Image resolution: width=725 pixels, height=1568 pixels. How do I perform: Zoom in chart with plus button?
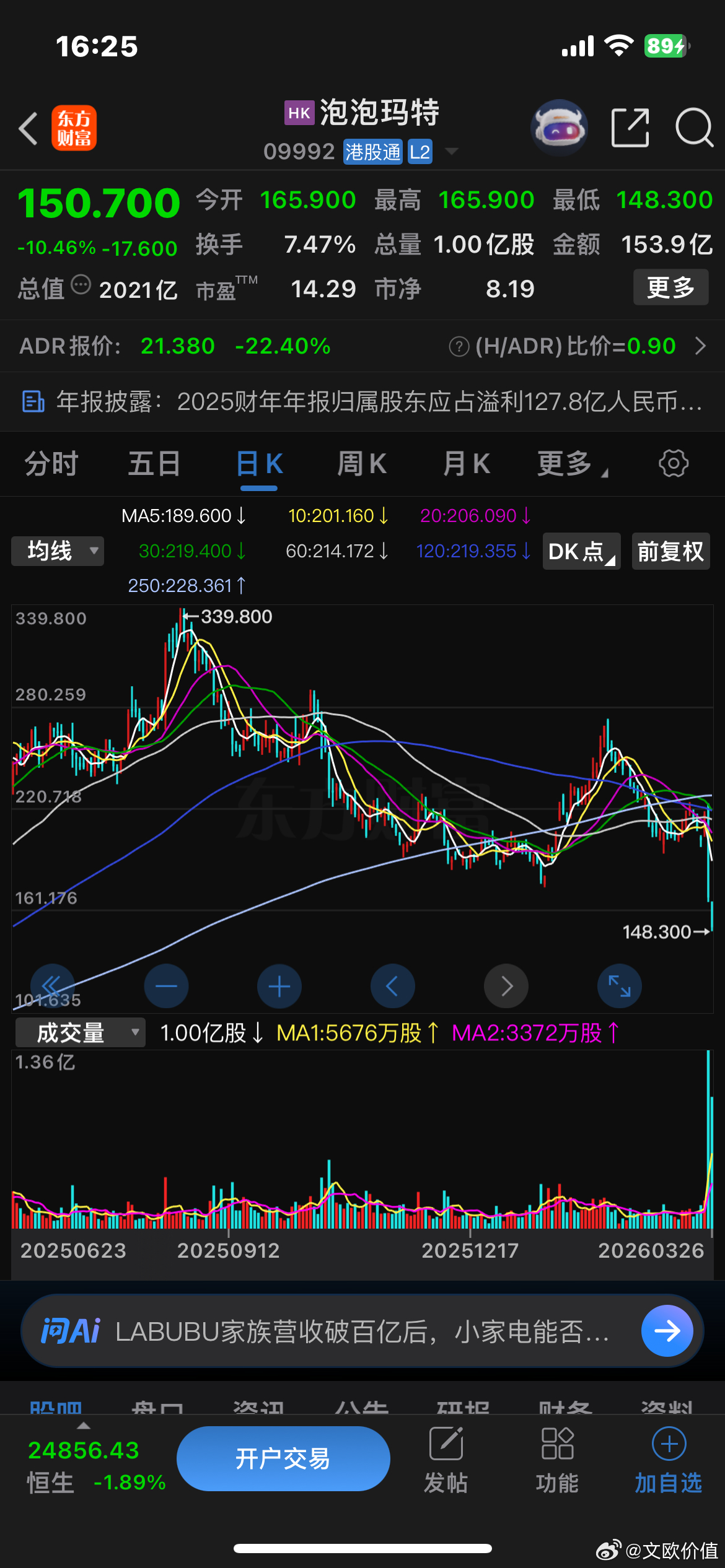pyautogui.click(x=279, y=986)
